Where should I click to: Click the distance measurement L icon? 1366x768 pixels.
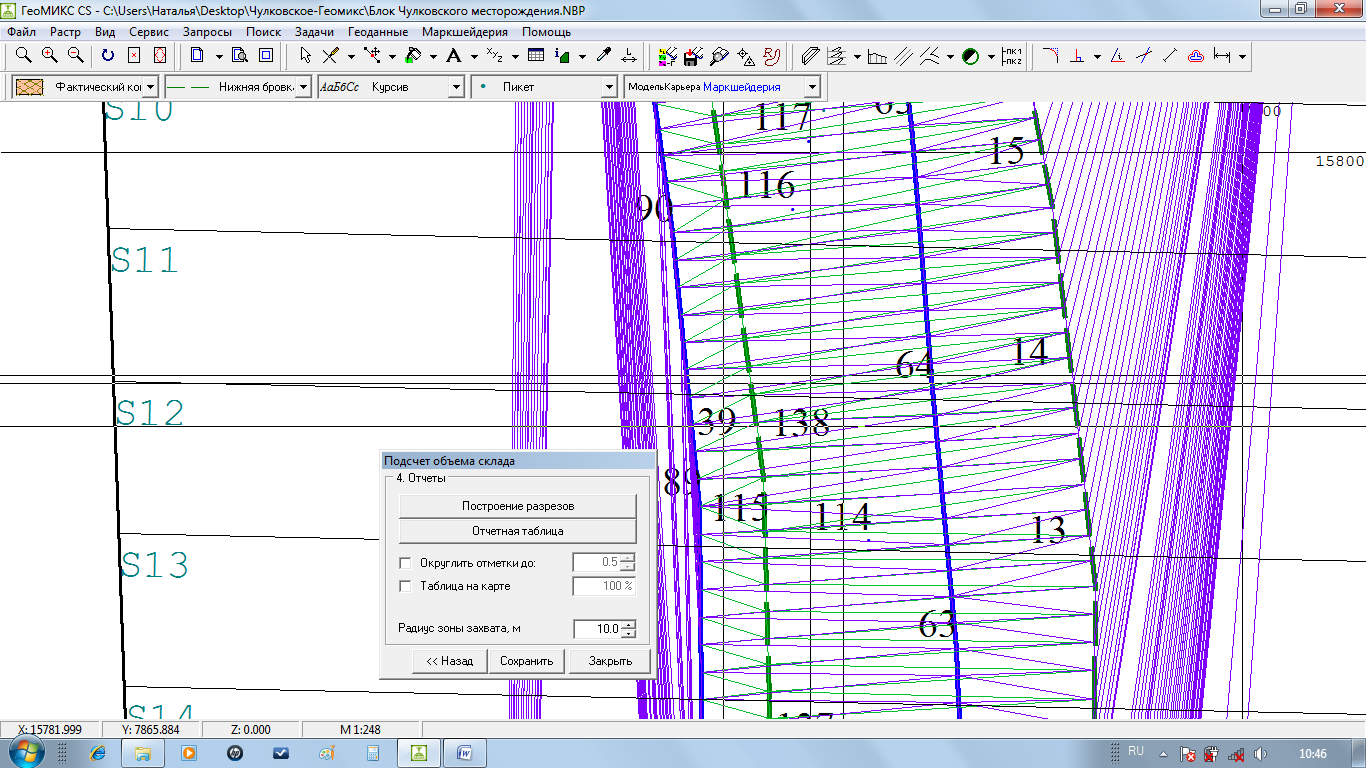[629, 56]
